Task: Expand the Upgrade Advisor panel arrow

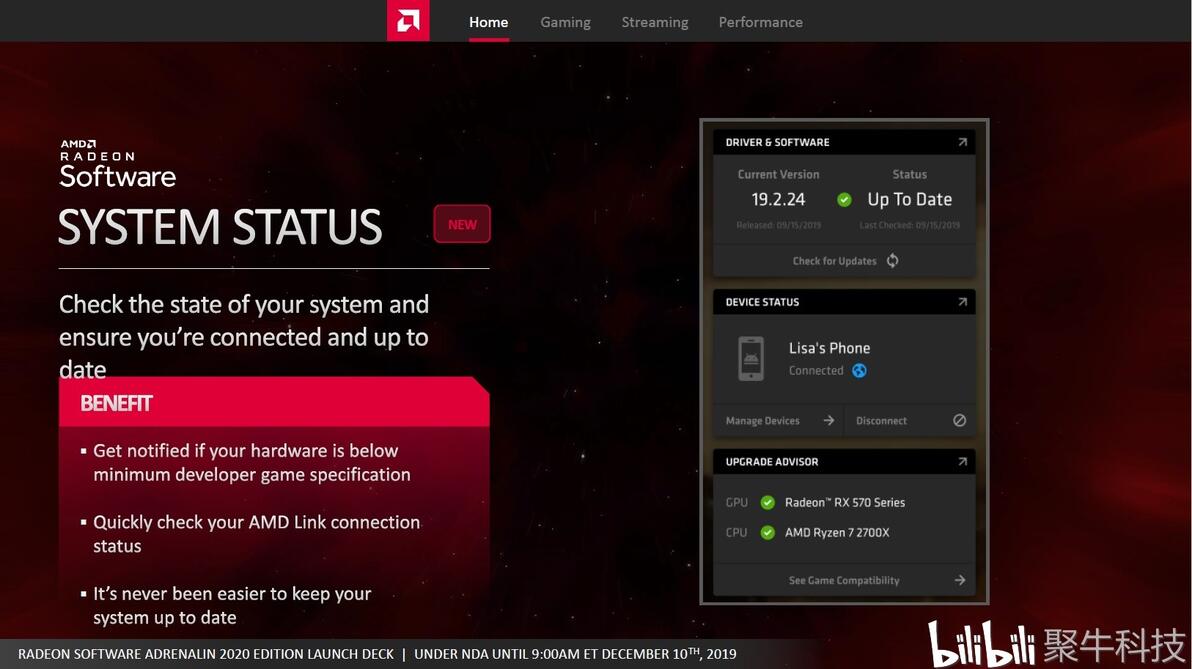Action: [x=962, y=461]
